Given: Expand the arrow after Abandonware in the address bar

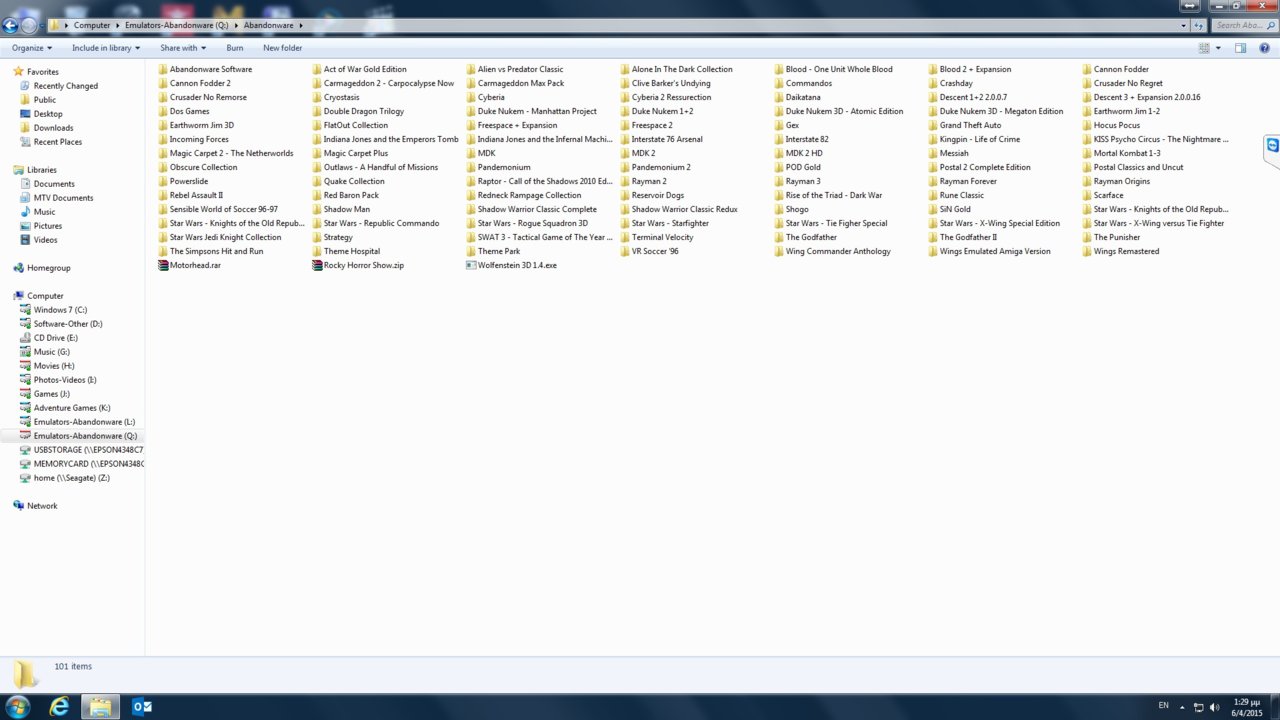Looking at the screenshot, I should click(300, 25).
